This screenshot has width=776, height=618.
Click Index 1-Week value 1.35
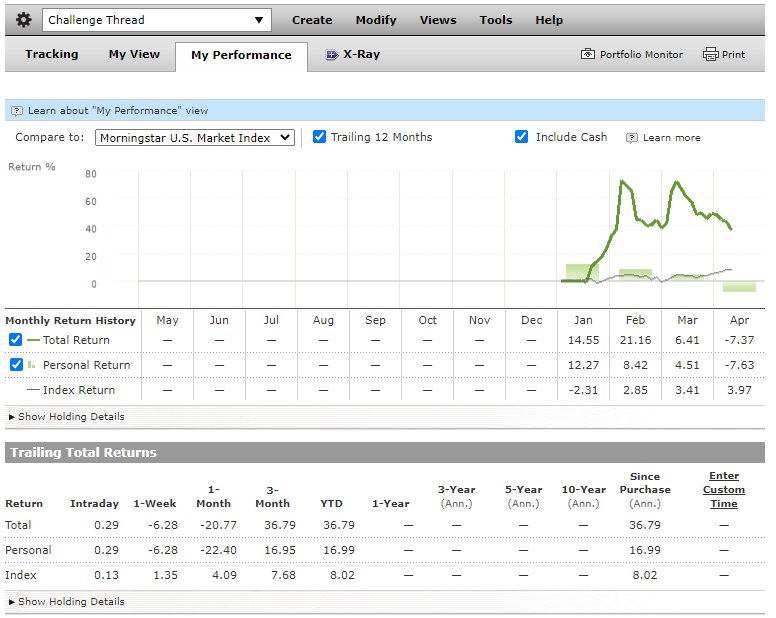[x=165, y=575]
